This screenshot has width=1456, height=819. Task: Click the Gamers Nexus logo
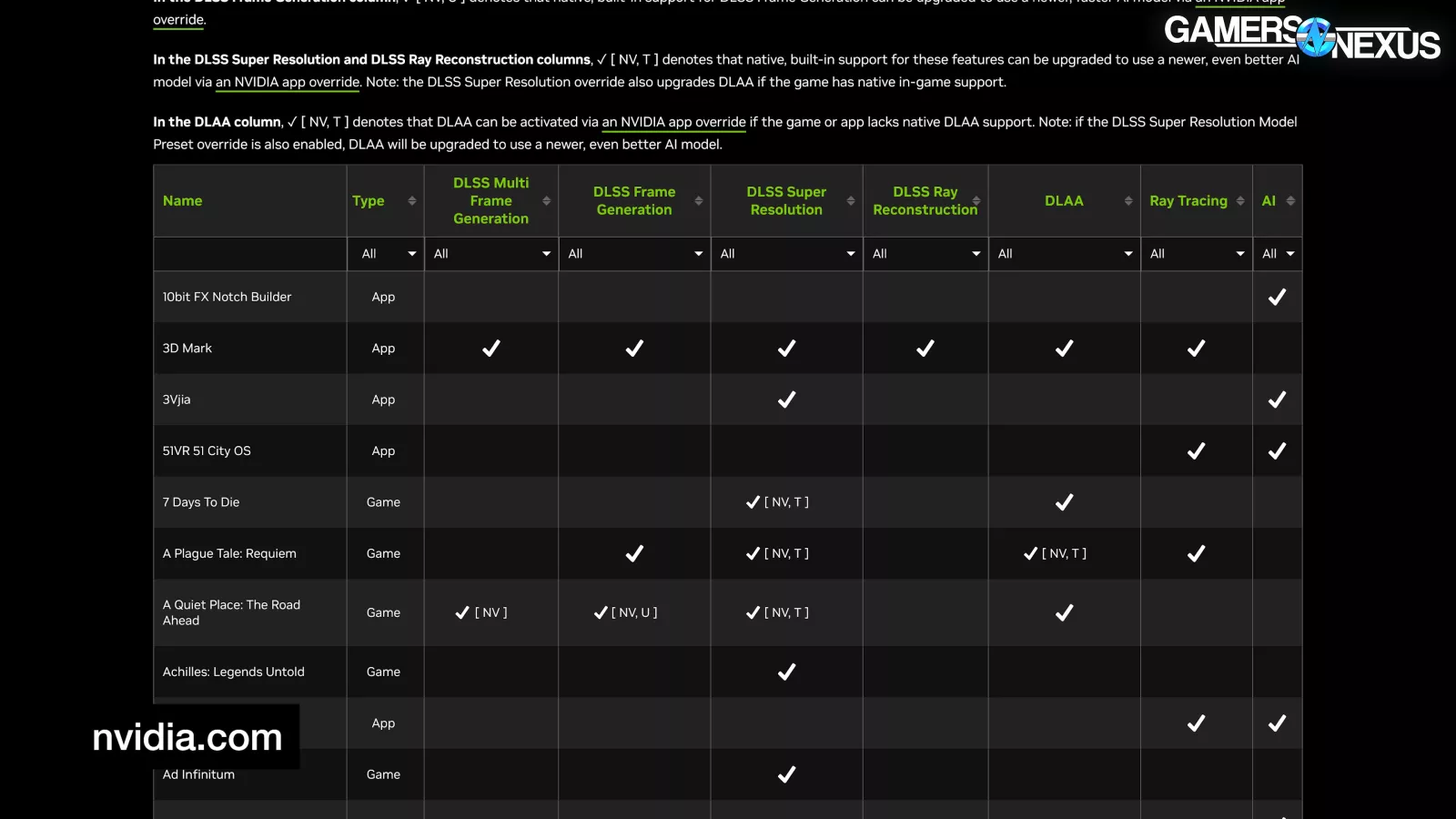click(1301, 38)
